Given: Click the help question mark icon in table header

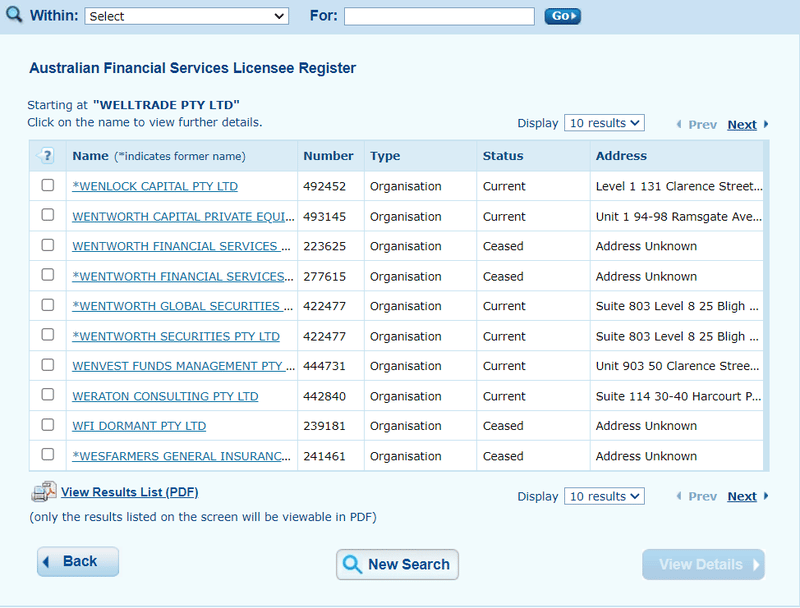Looking at the screenshot, I should click(46, 156).
